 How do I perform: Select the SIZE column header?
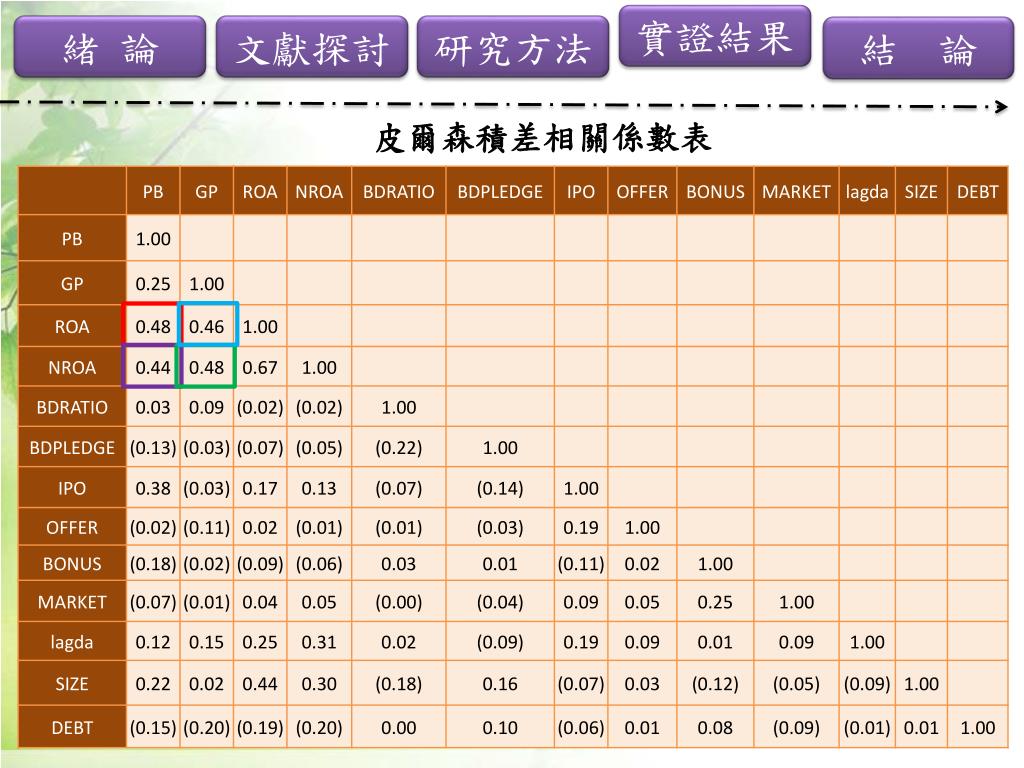(x=921, y=191)
